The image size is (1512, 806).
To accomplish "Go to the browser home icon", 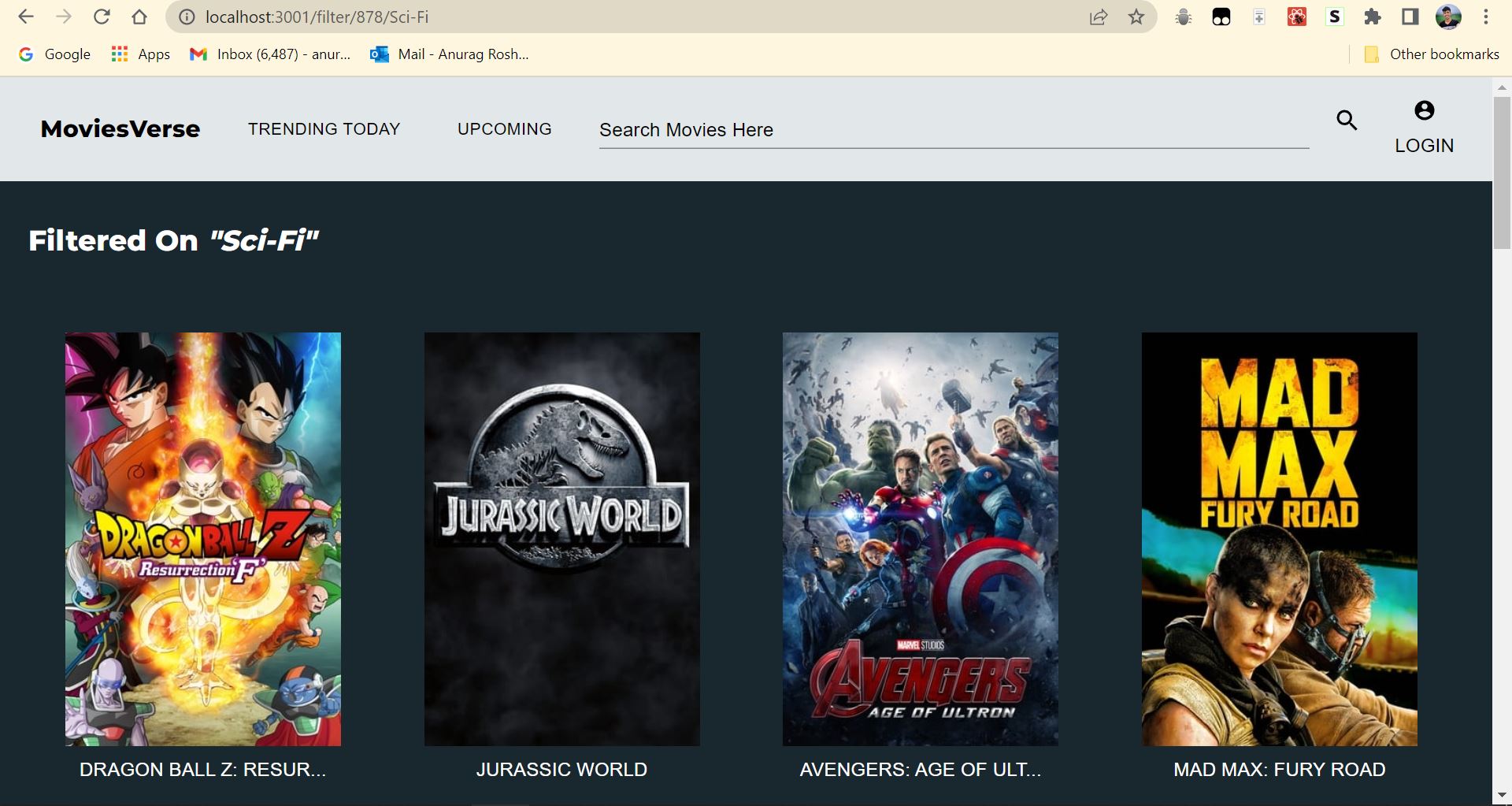I will click(139, 17).
